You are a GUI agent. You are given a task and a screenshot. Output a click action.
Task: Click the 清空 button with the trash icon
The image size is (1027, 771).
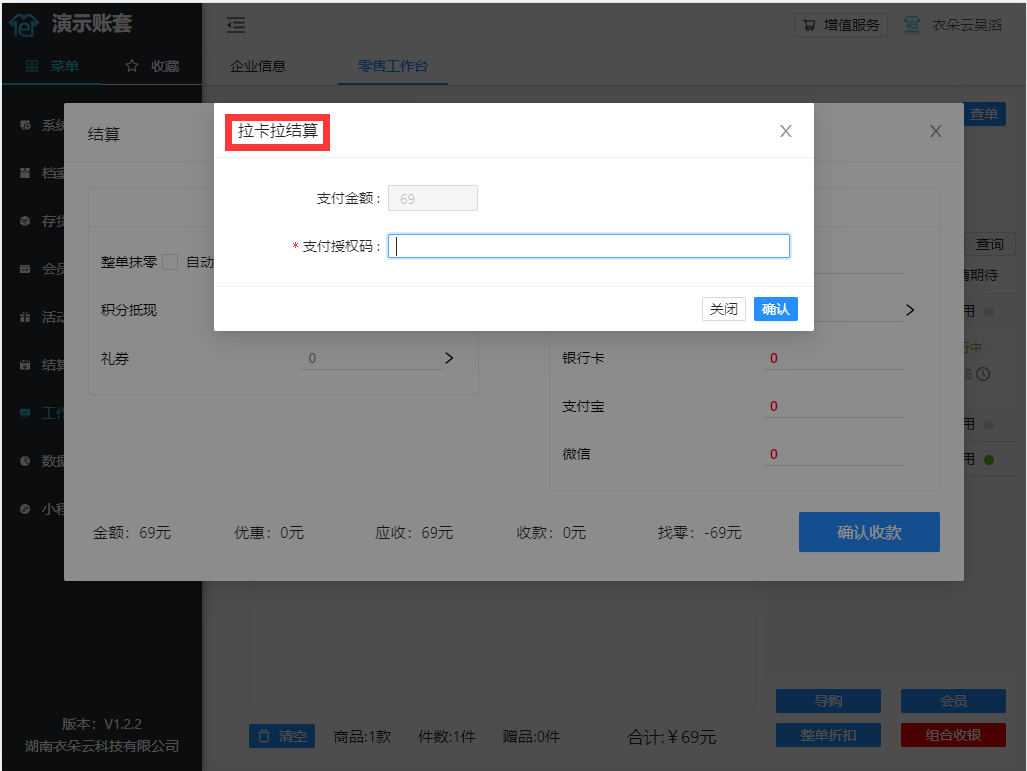(282, 736)
